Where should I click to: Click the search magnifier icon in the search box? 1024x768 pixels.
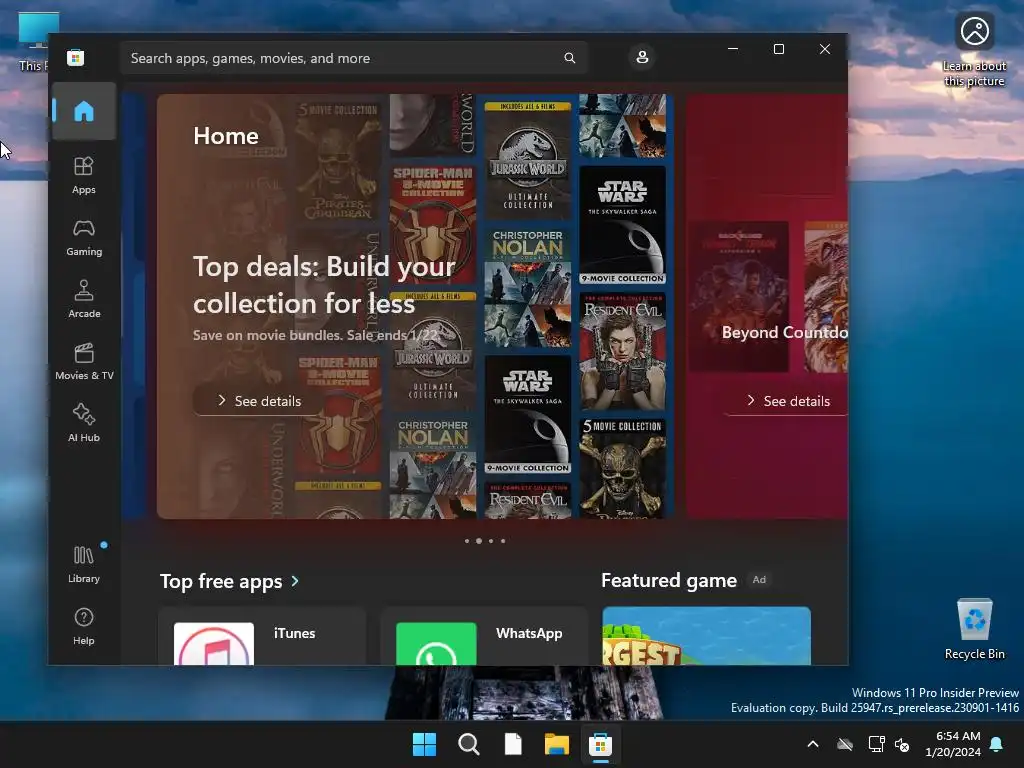click(x=569, y=58)
